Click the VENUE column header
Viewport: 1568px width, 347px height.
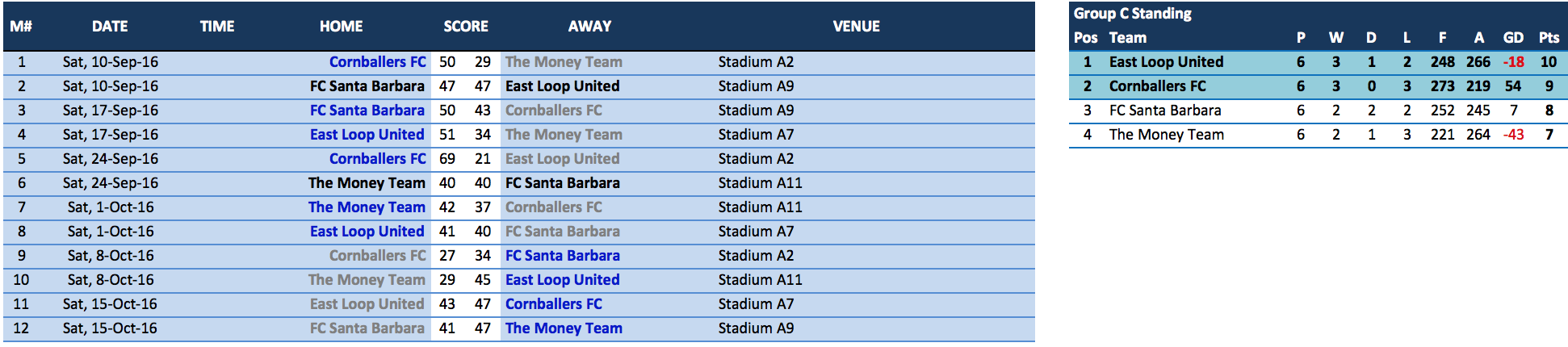pos(856,27)
